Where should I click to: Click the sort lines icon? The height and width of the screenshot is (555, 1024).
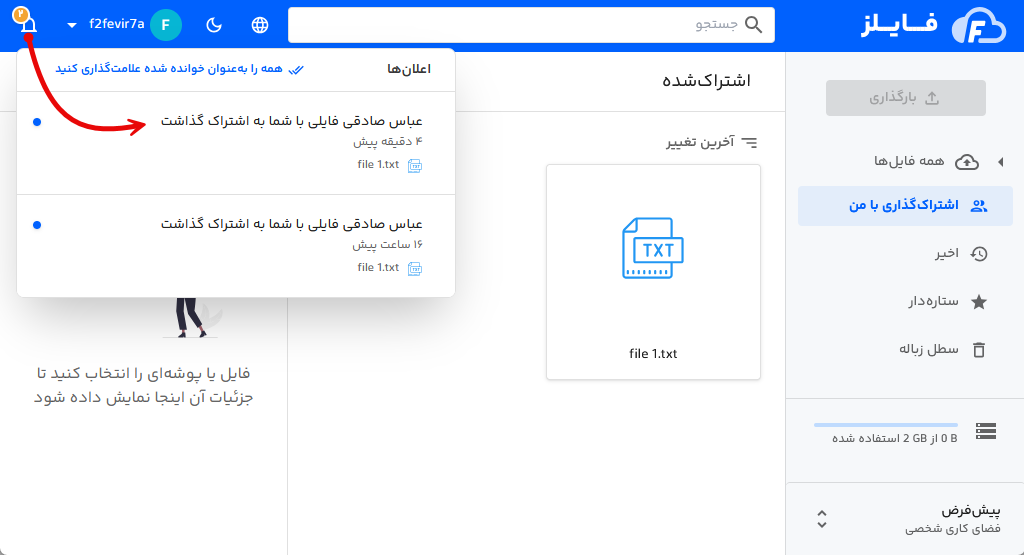point(750,142)
